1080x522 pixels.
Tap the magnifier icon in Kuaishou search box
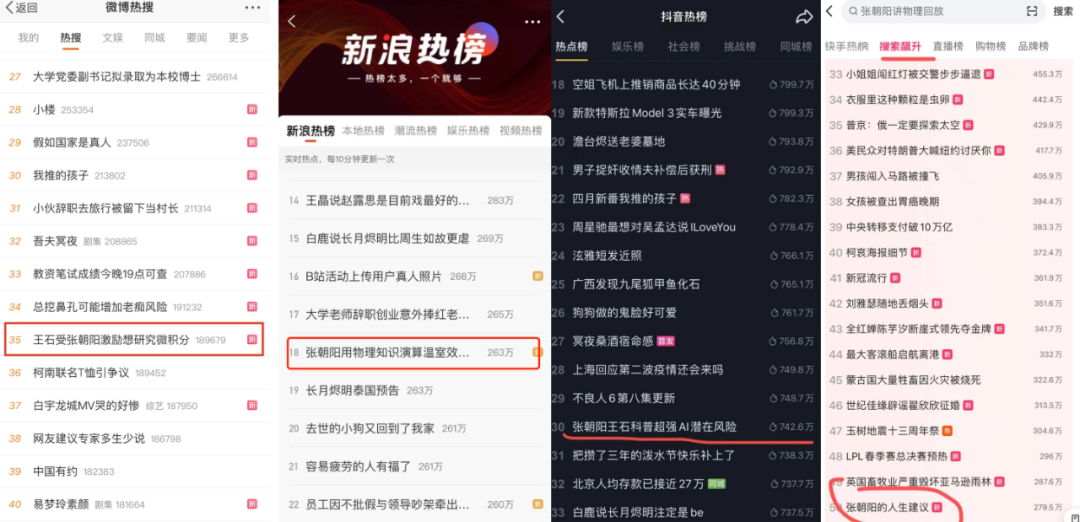(853, 11)
